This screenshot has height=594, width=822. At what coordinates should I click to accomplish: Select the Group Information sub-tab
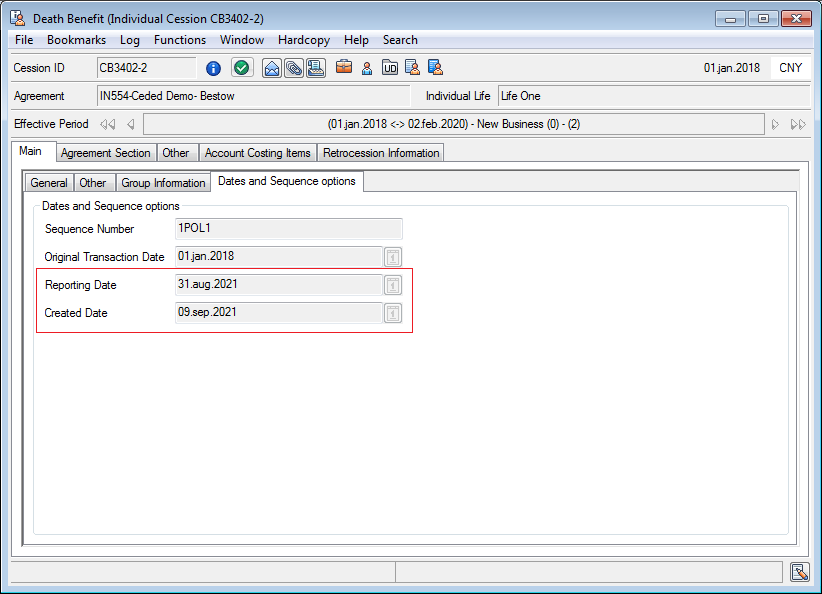point(163,183)
